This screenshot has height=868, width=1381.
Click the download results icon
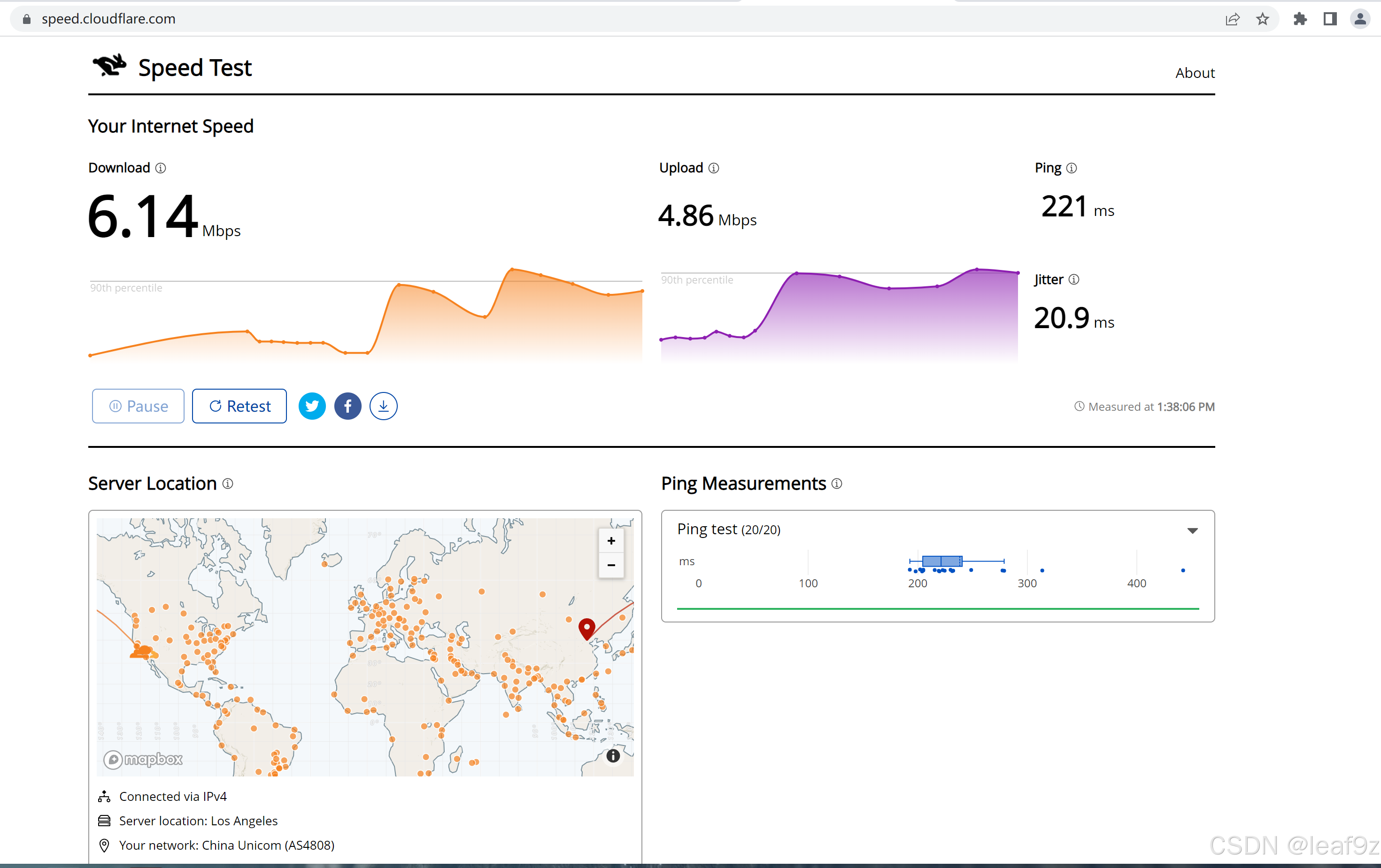383,406
